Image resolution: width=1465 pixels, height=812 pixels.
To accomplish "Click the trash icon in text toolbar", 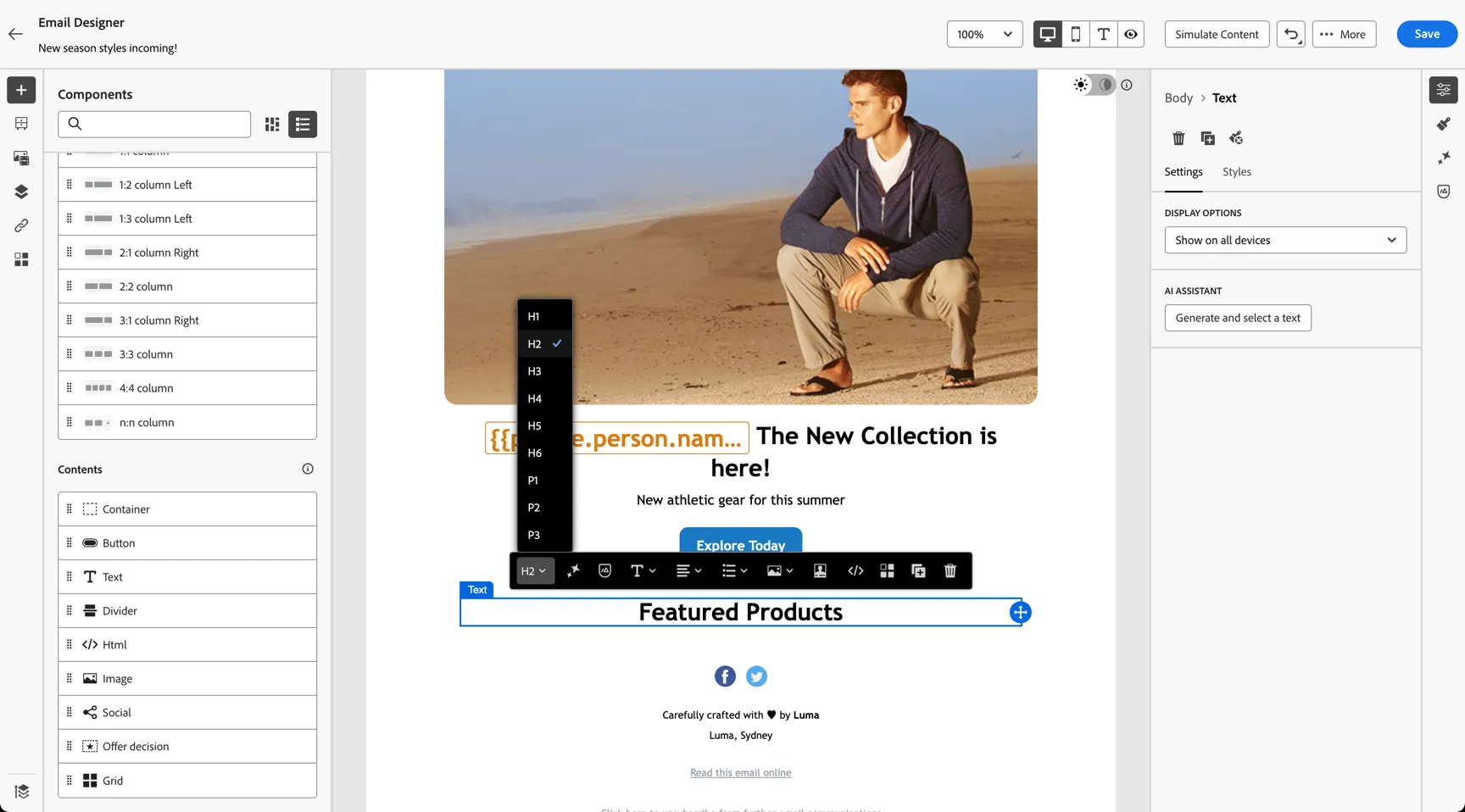I will [950, 570].
